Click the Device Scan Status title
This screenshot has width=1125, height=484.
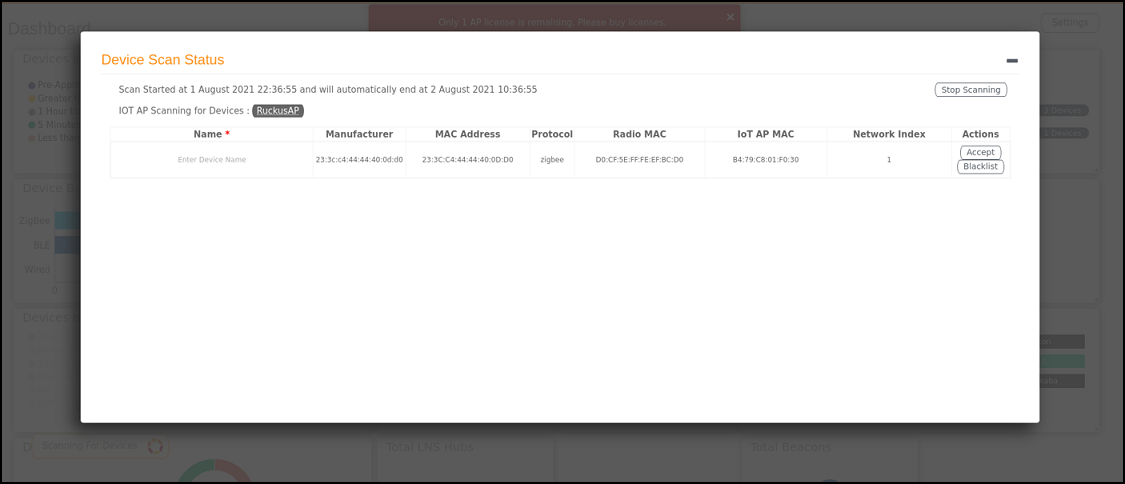tap(163, 60)
